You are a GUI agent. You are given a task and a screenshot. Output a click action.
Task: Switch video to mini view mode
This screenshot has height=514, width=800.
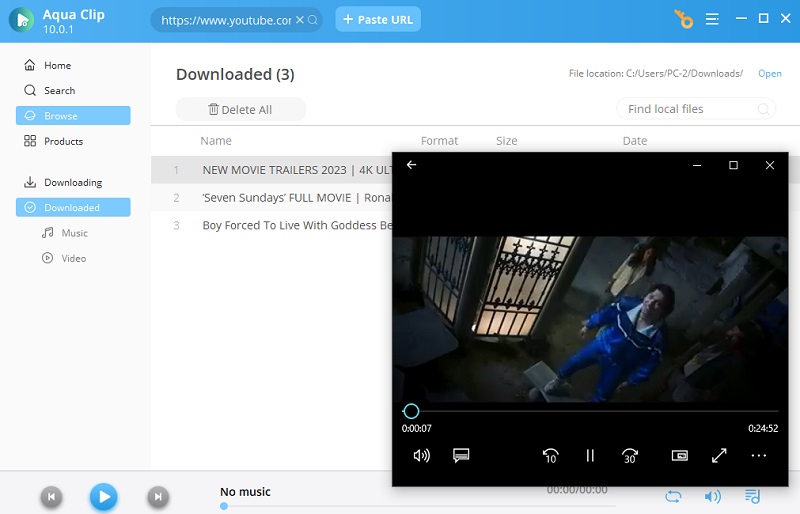680,455
